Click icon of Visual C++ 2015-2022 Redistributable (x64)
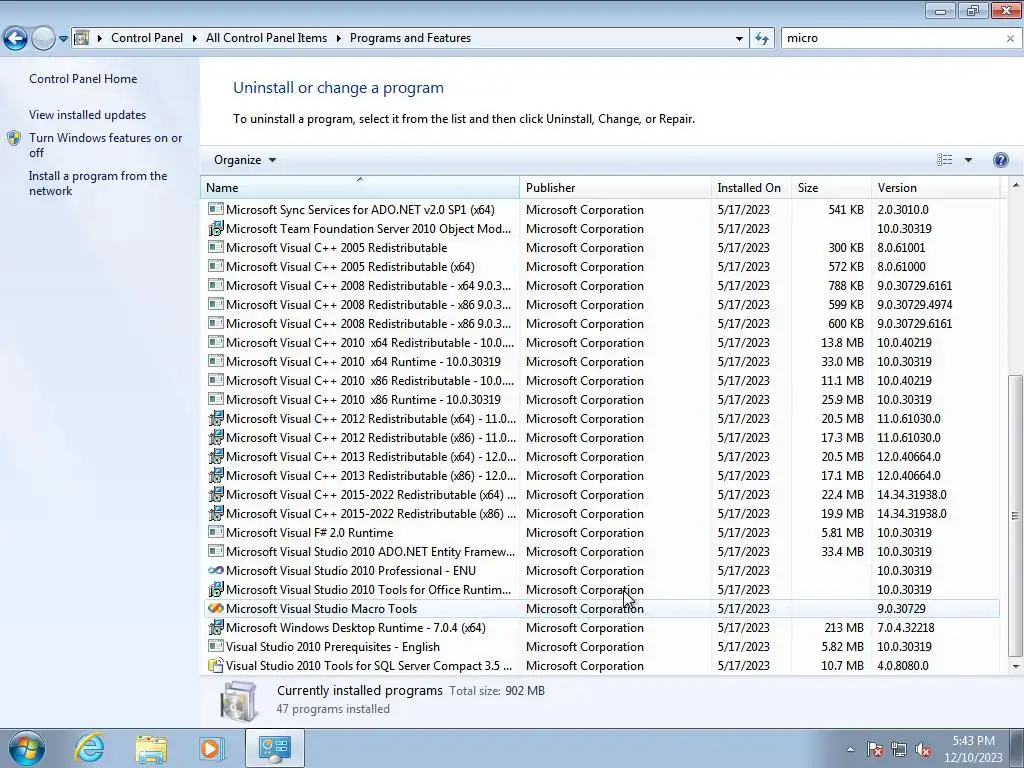The width and height of the screenshot is (1024, 768). tap(216, 494)
